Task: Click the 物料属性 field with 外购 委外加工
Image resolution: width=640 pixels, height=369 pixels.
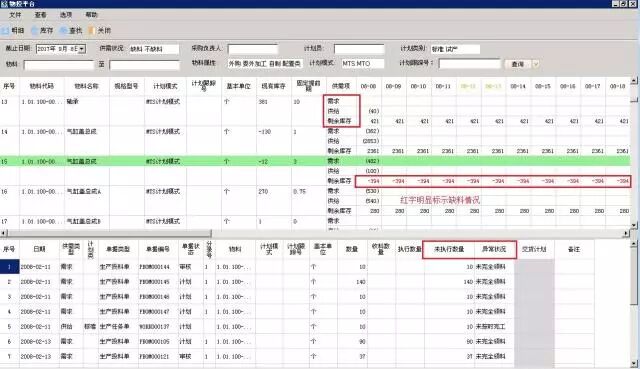Action: (265, 64)
